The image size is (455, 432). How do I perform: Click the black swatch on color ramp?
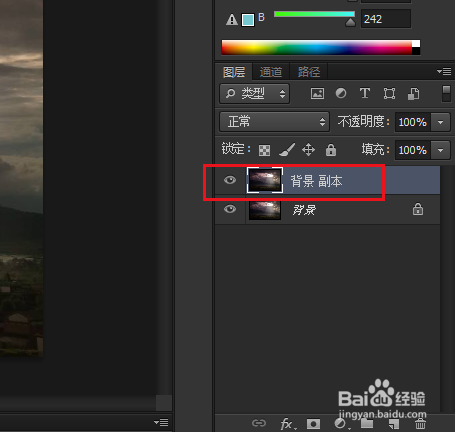pyautogui.click(x=416, y=51)
